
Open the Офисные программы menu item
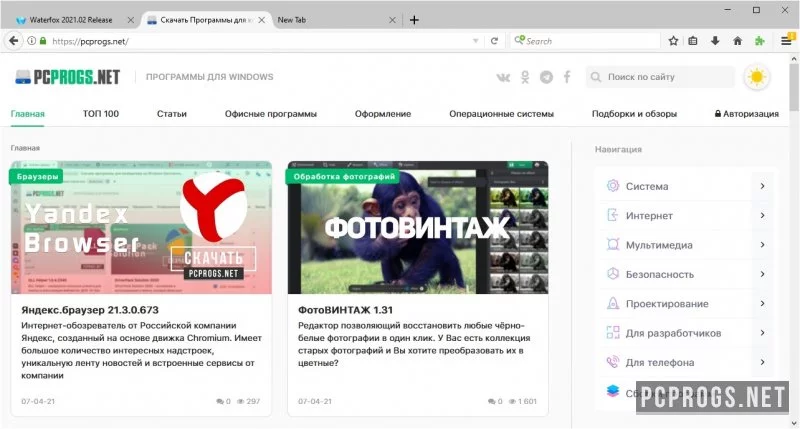pos(271,114)
